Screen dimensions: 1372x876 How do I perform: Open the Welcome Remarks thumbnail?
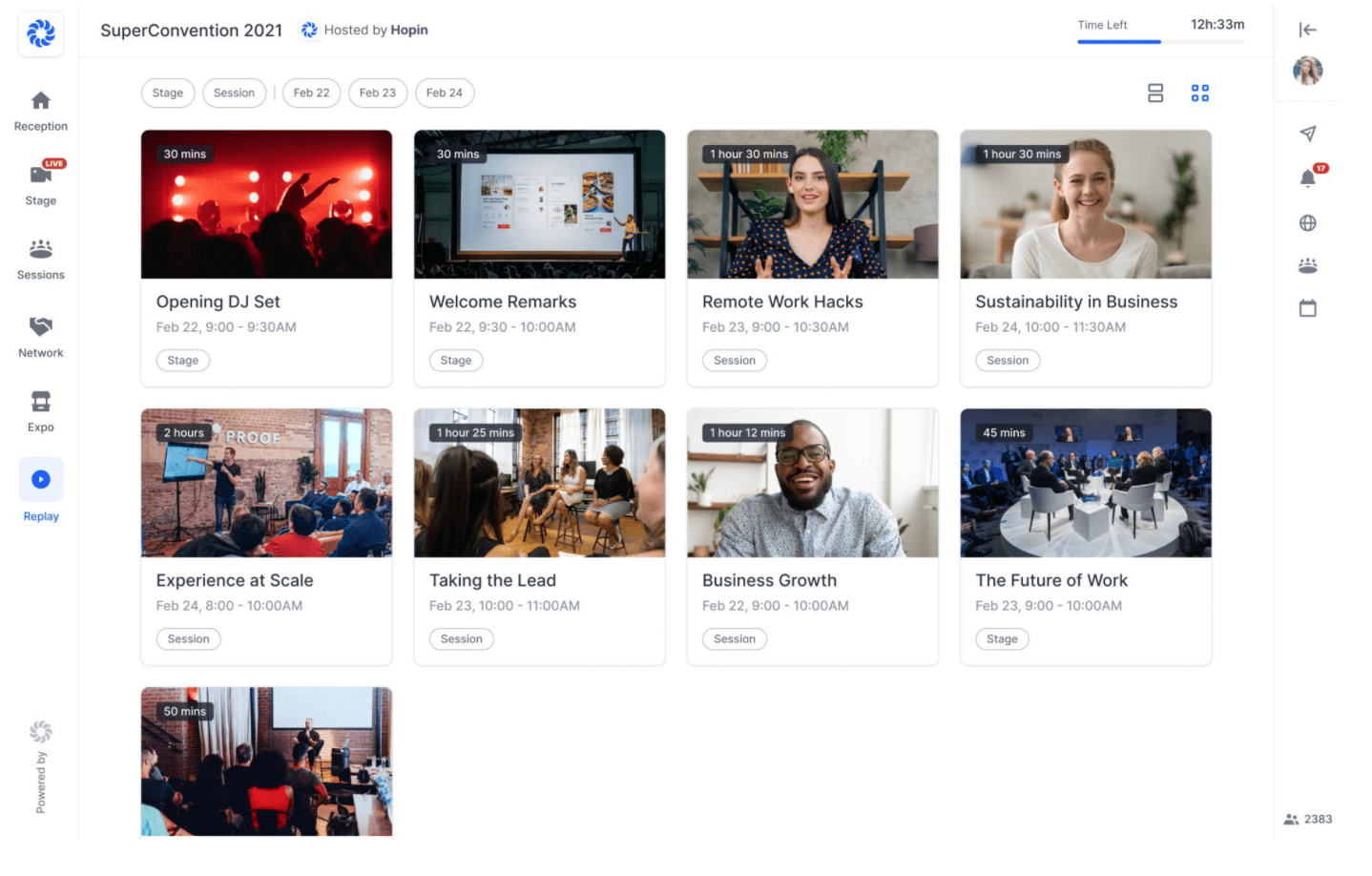539,204
